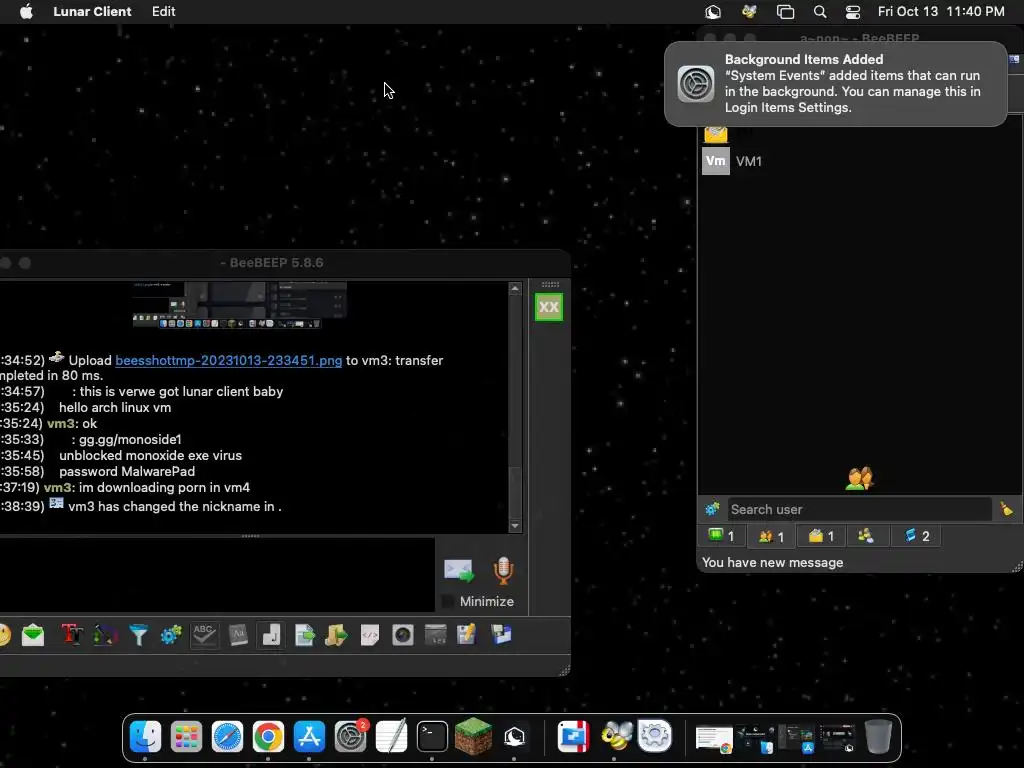Click the broom clear search icon

1006,509
